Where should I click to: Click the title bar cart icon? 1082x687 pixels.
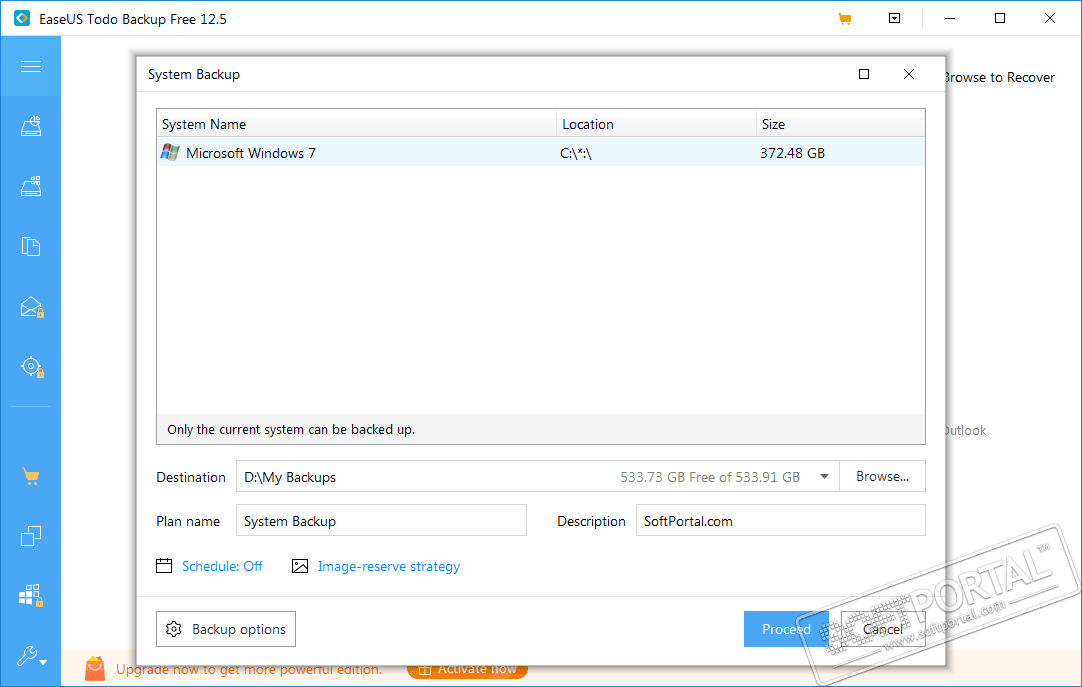[x=845, y=19]
